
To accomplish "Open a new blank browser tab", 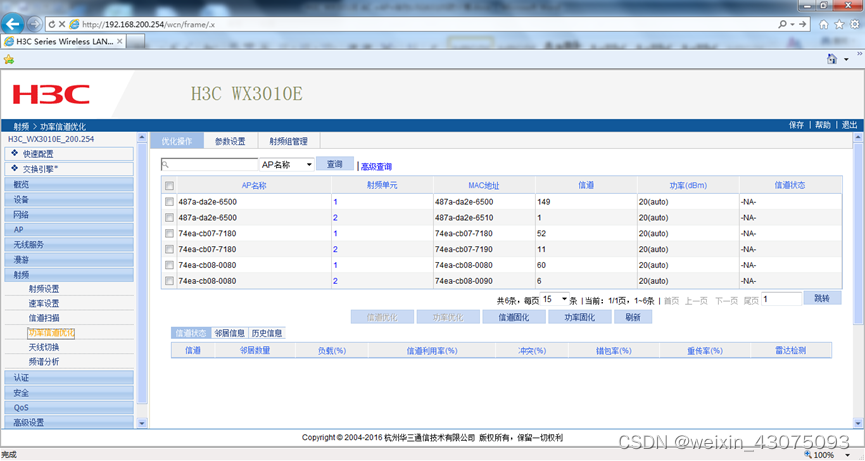I will coord(136,41).
